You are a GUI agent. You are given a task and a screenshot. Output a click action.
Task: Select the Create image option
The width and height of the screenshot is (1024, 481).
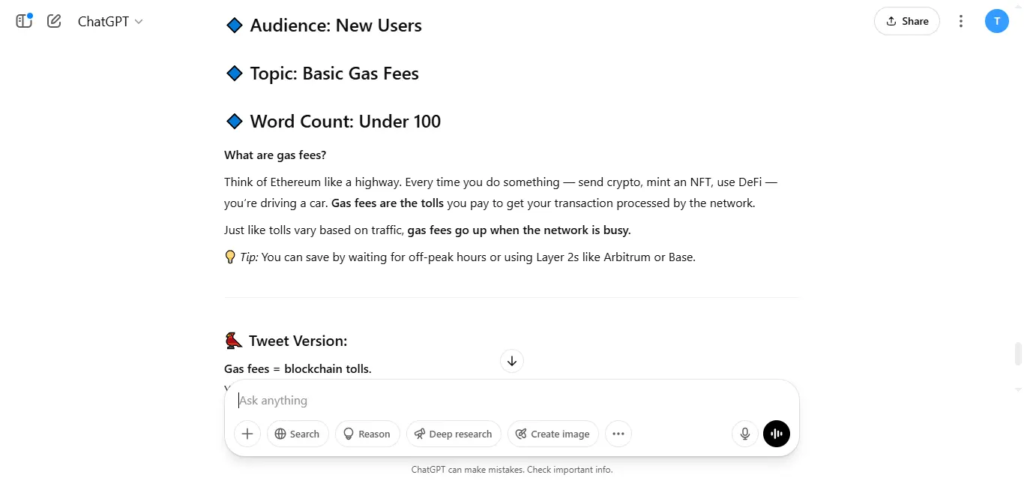point(552,433)
